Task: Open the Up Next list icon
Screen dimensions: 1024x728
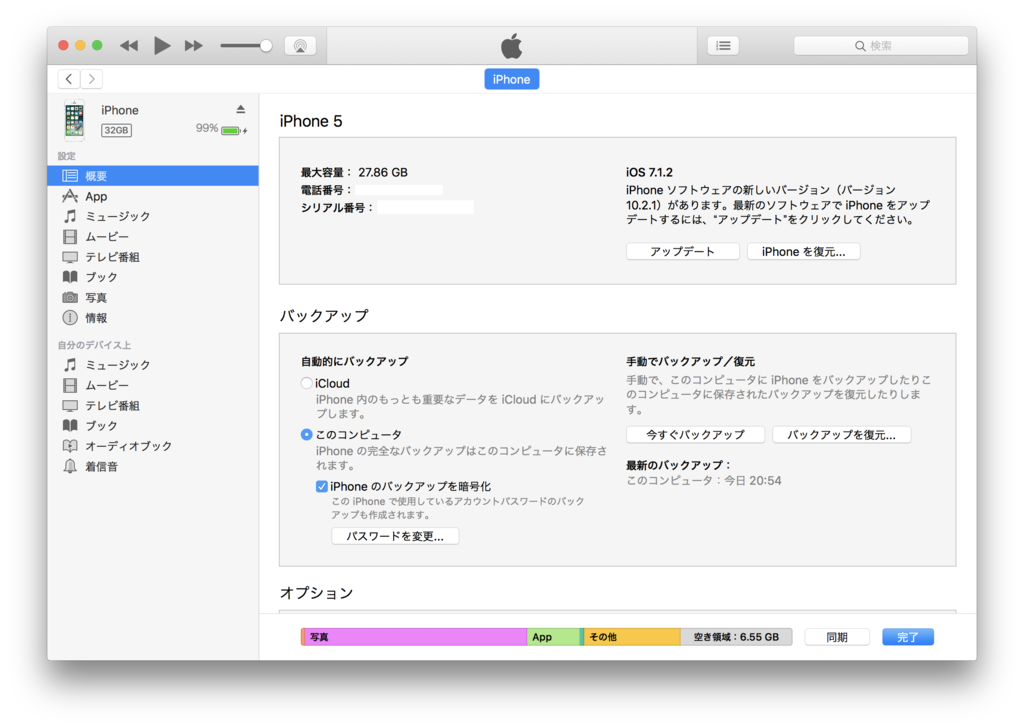Action: [x=723, y=46]
